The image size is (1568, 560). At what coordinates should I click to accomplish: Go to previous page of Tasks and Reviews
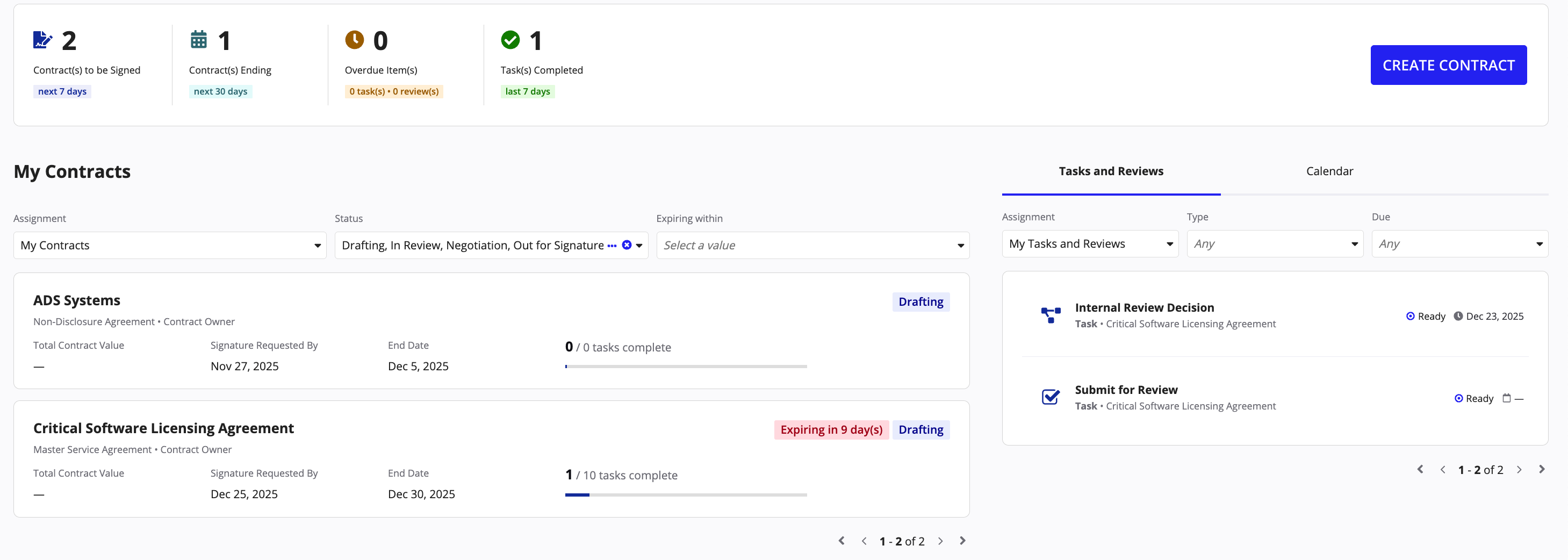coord(1443,469)
